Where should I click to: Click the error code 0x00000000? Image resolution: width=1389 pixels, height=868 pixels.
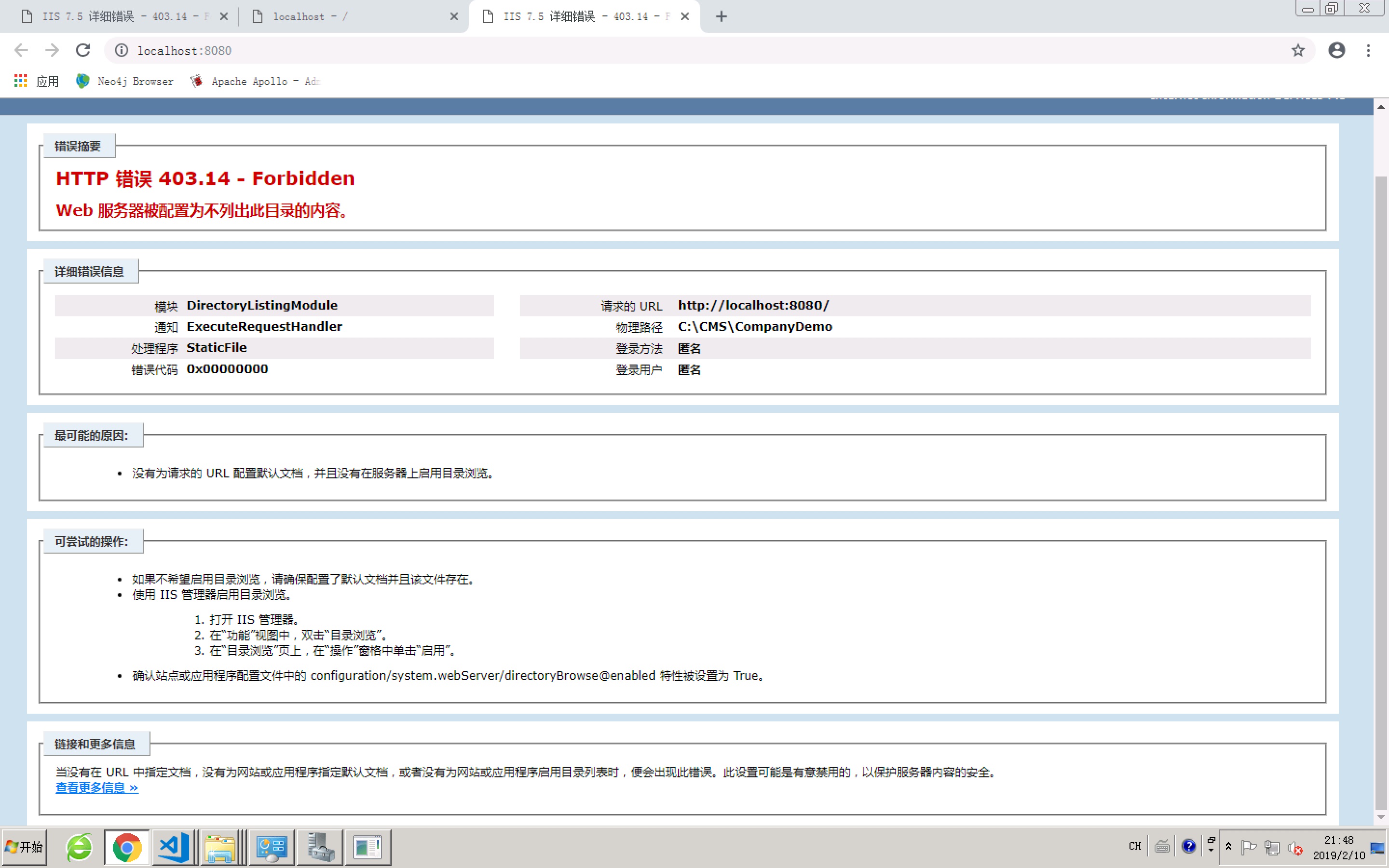[227, 369]
